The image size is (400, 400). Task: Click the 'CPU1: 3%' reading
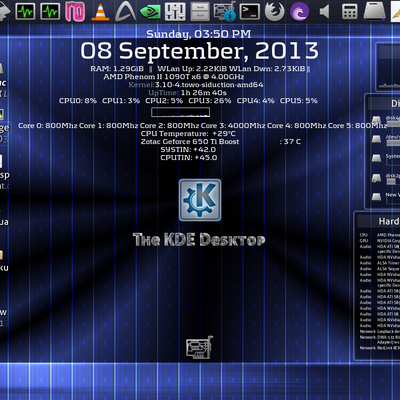[121, 101]
